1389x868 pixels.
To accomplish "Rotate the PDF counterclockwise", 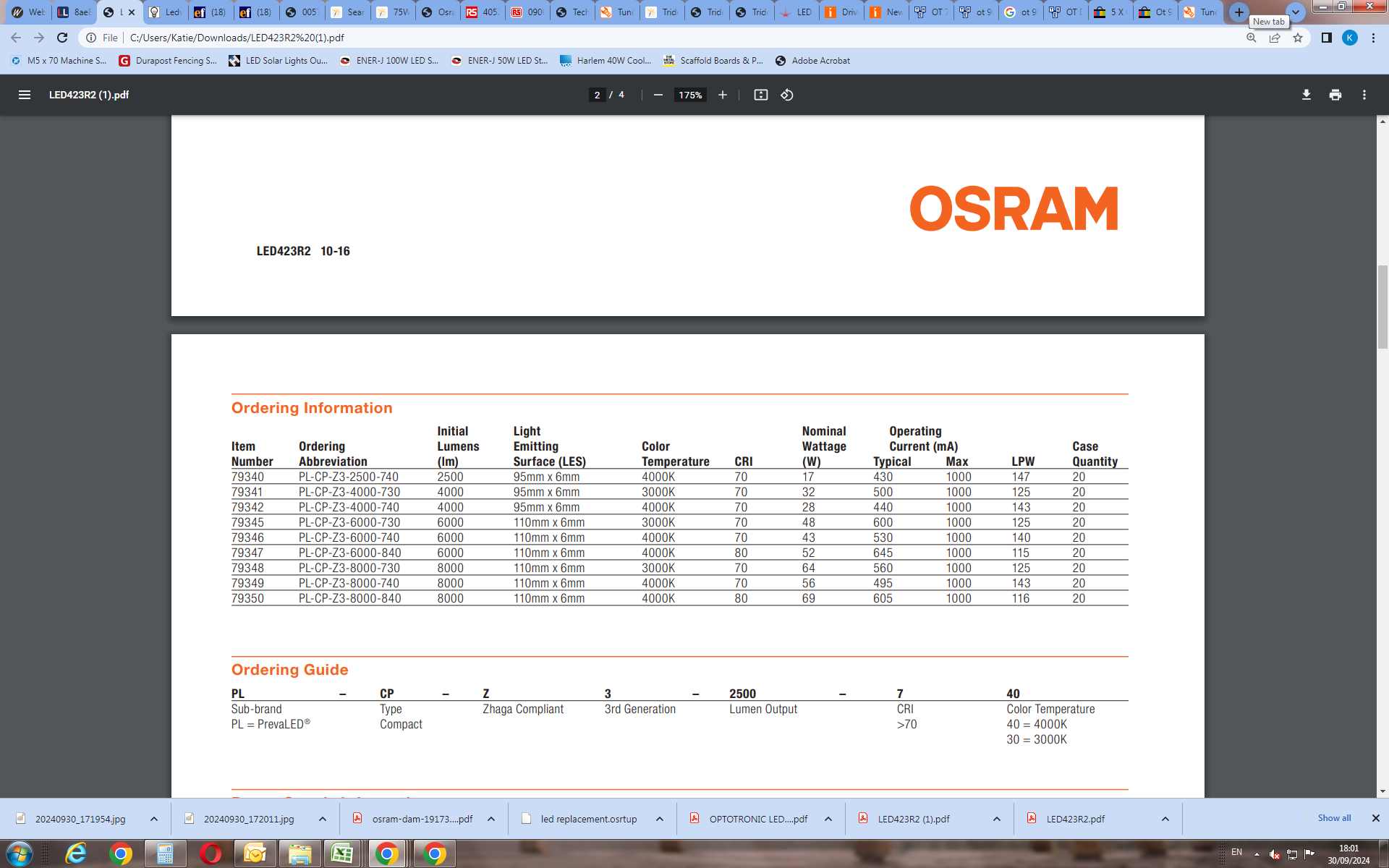I will [787, 95].
